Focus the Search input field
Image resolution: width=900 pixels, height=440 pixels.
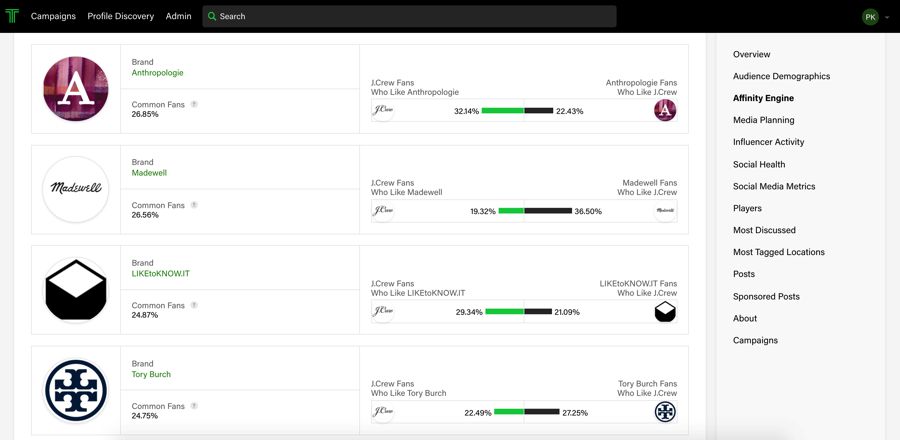[409, 17]
